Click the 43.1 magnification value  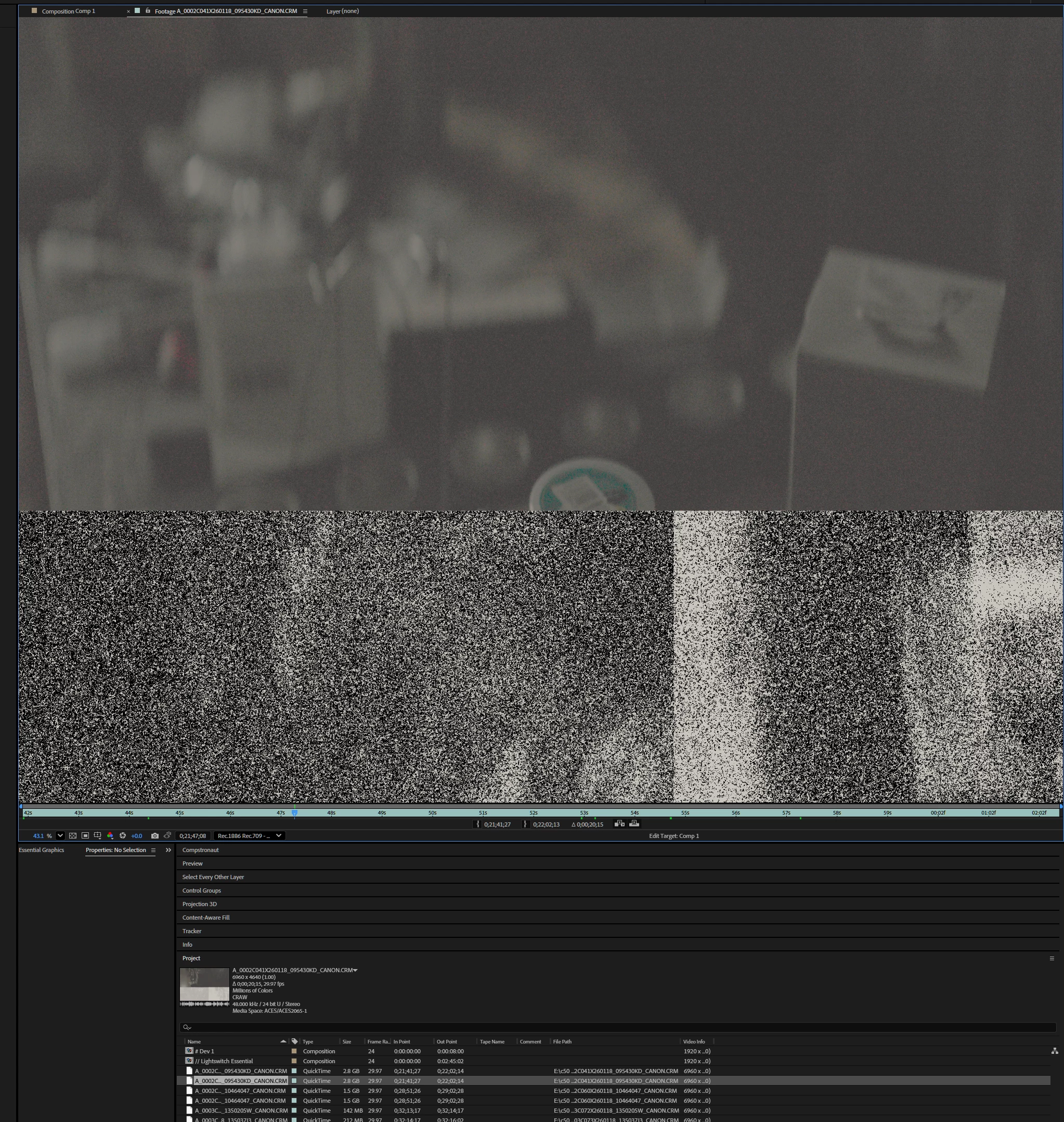pos(38,835)
